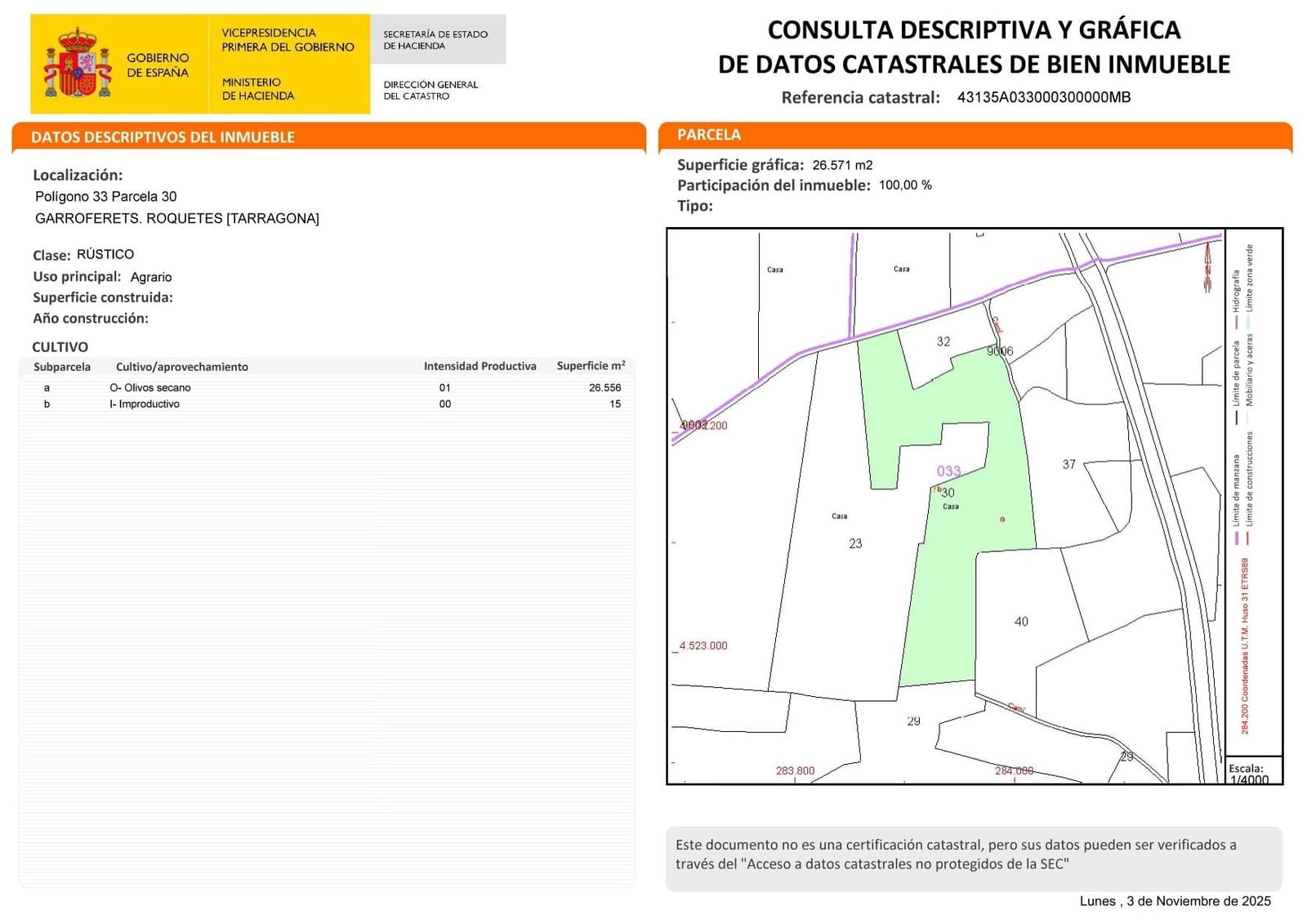The height and width of the screenshot is (924, 1307).
Task: Select subparcela 'b' Improductivo row
Action: (327, 404)
